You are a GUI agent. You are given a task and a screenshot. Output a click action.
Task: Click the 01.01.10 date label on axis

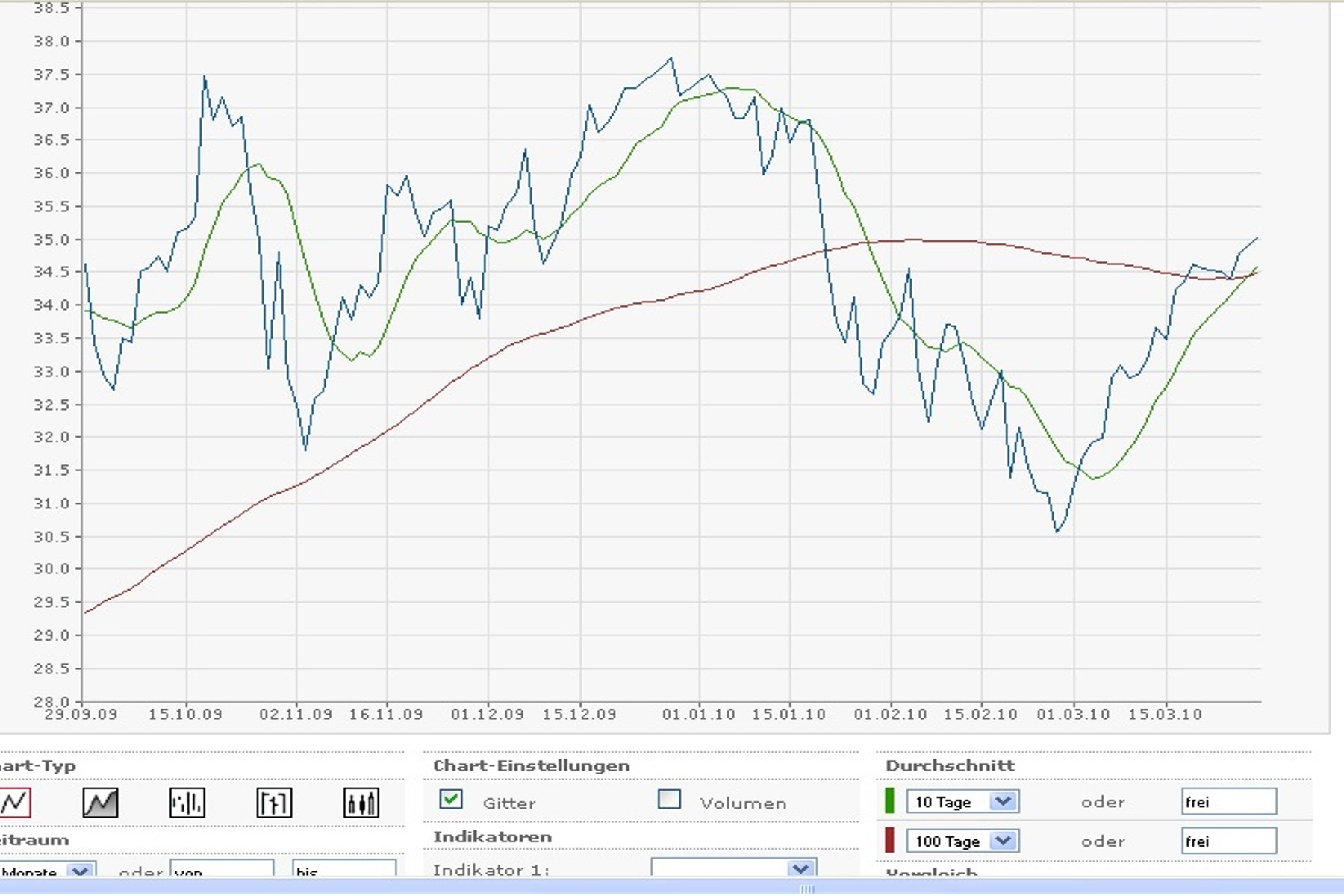[698, 715]
